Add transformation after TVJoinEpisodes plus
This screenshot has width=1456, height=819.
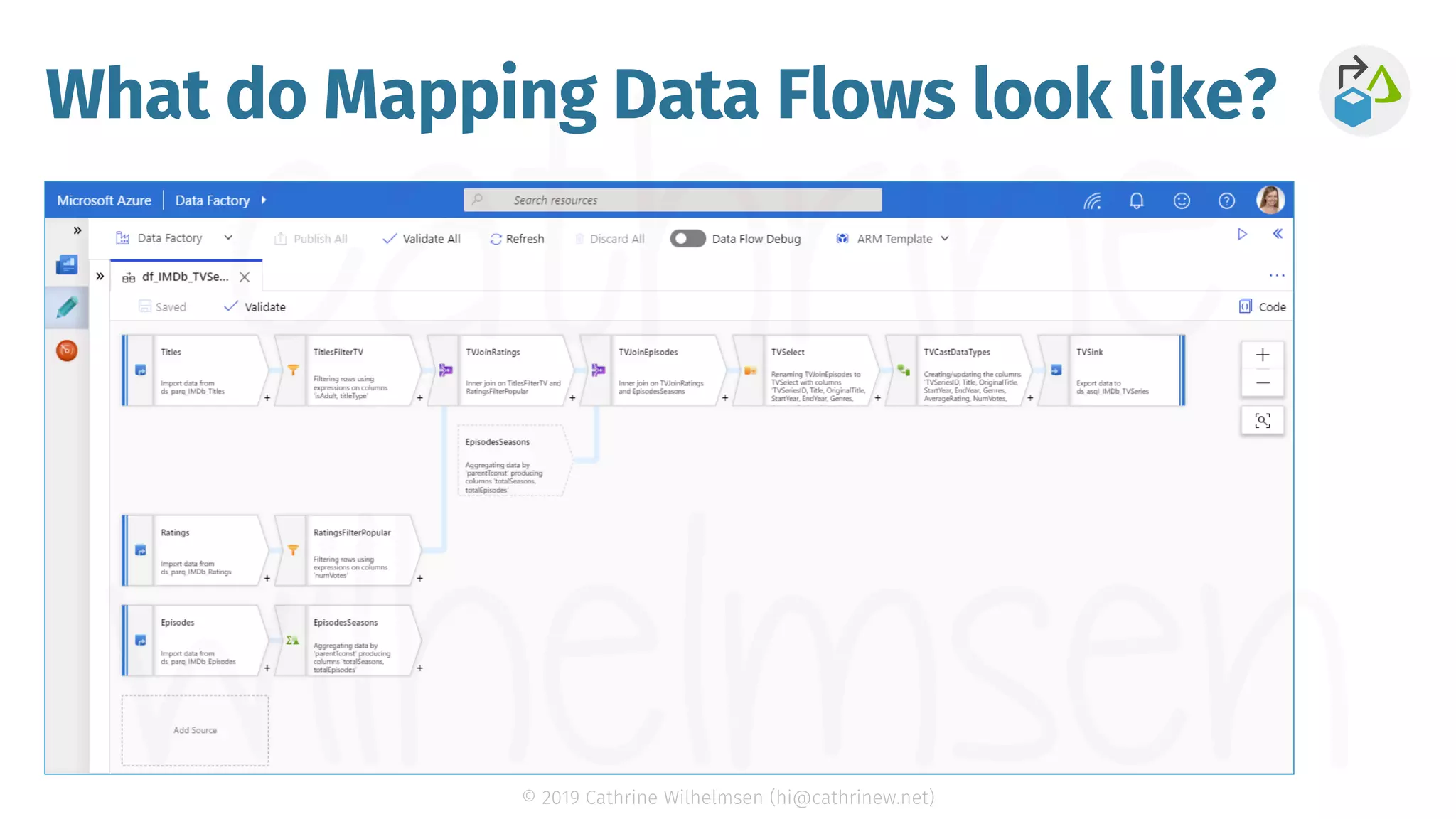click(725, 398)
